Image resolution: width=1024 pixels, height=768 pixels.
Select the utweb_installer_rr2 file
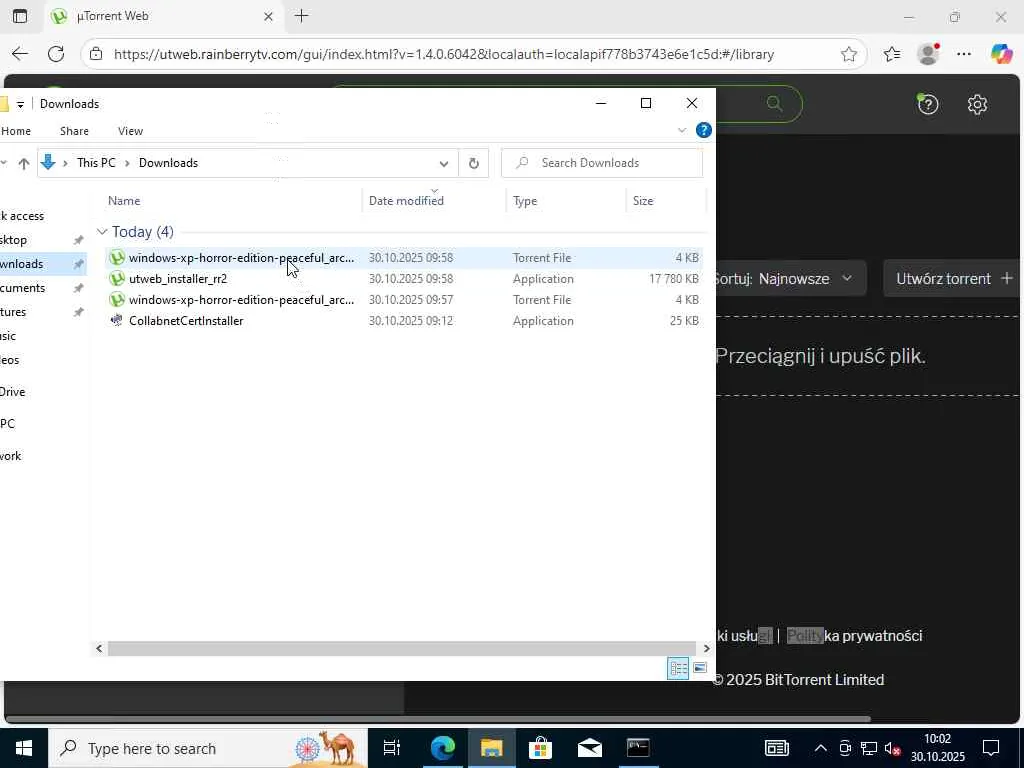click(x=404, y=279)
